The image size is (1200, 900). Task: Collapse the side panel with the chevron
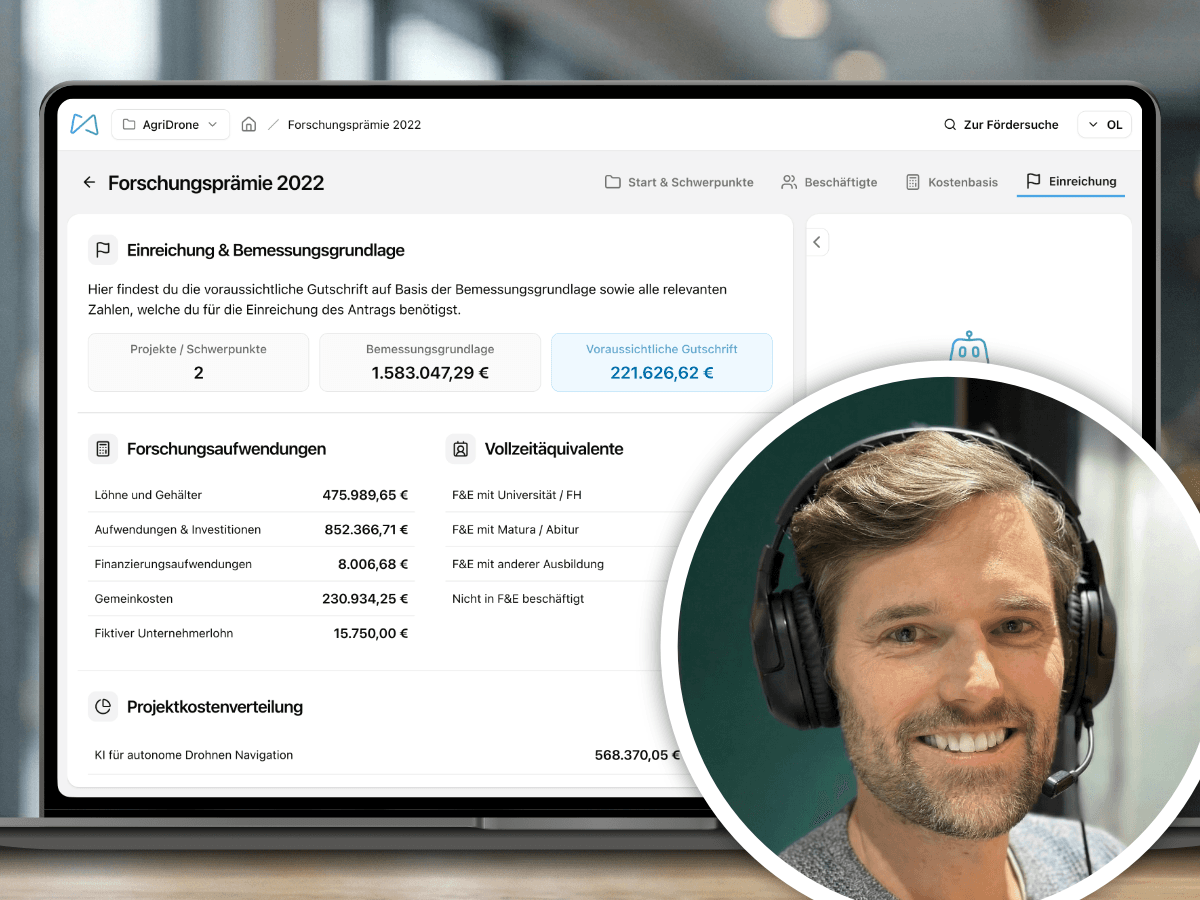817,242
